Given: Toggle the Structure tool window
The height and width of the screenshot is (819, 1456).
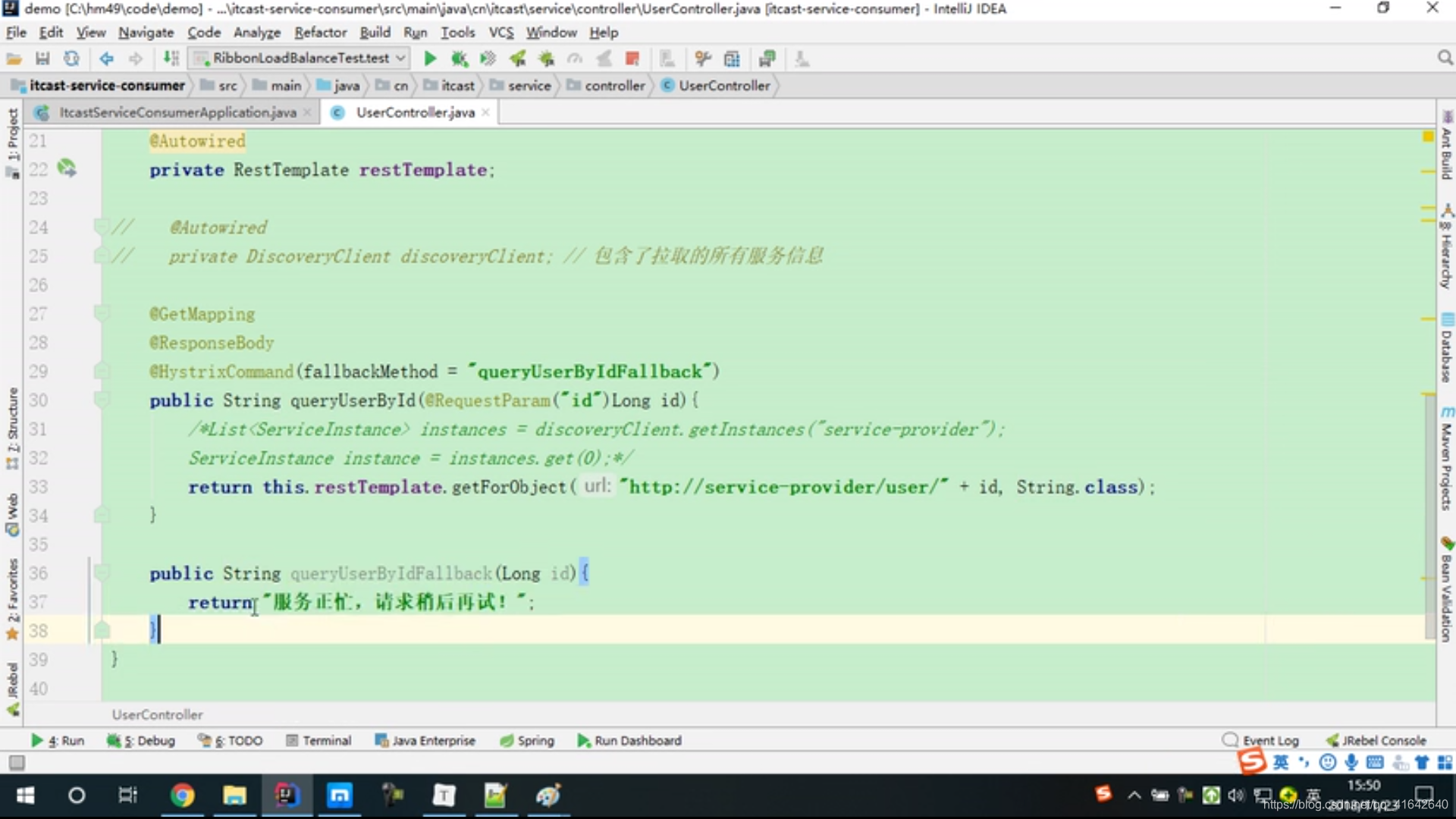Looking at the screenshot, I should click(12, 428).
